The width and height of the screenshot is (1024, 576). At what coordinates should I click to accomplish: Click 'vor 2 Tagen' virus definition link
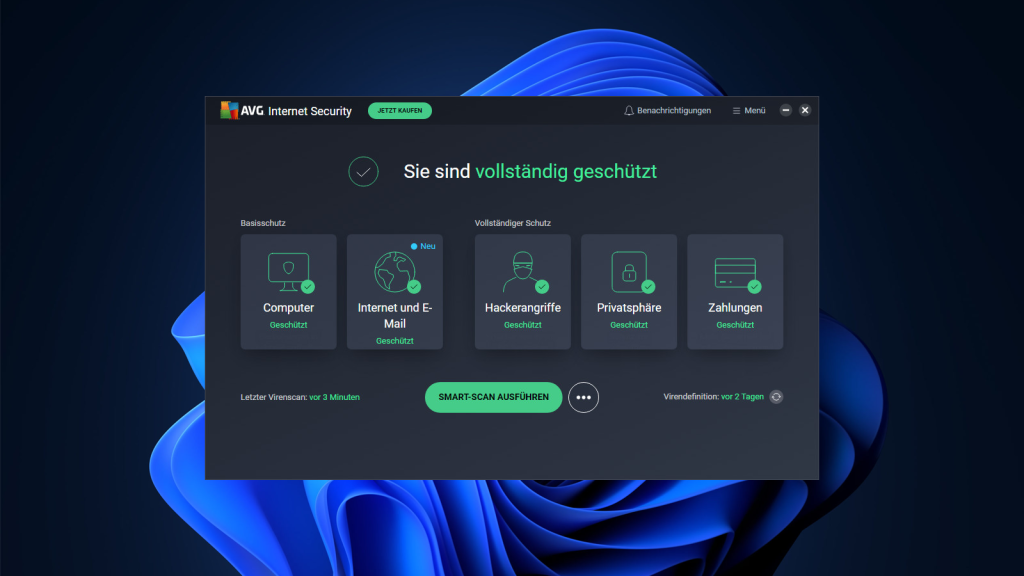tap(742, 396)
